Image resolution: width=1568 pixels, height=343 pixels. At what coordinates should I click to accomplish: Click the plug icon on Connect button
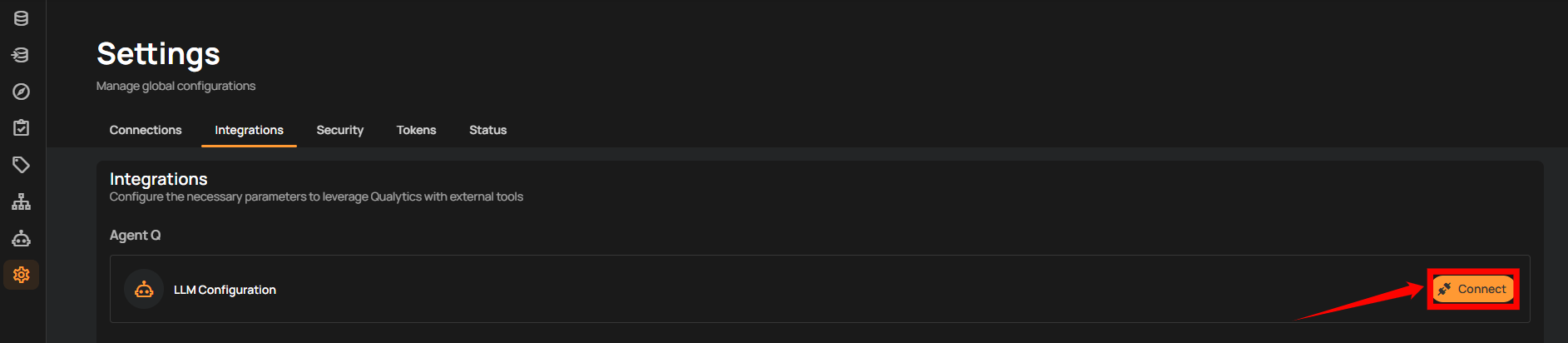(1445, 289)
